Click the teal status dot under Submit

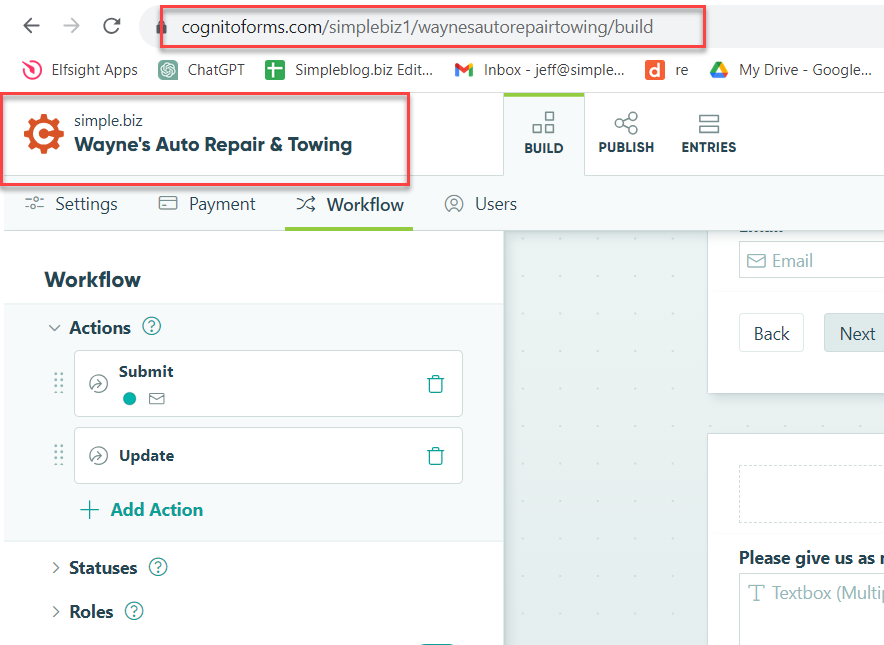129,399
